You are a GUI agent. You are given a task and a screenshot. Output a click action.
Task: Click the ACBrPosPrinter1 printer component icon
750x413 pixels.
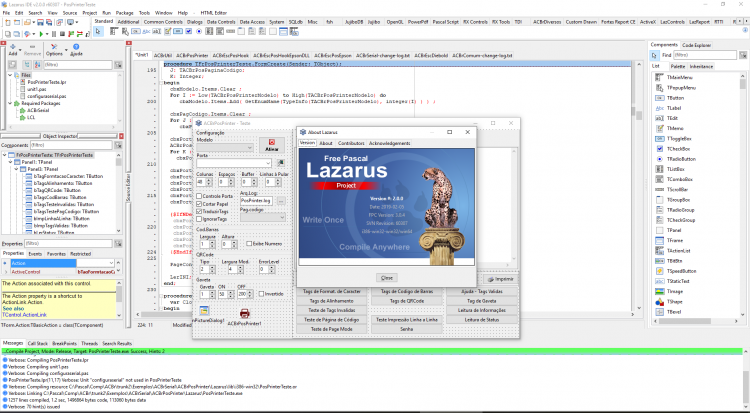244,313
